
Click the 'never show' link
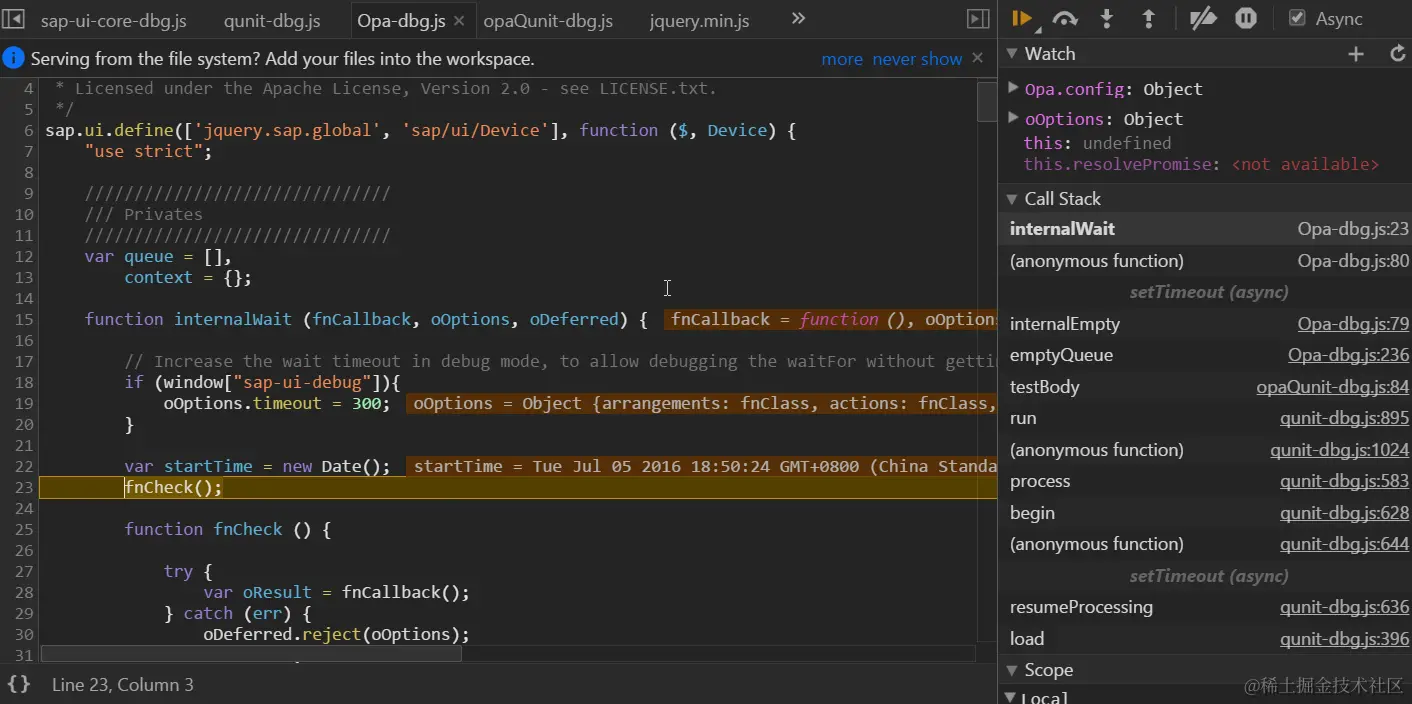point(917,59)
